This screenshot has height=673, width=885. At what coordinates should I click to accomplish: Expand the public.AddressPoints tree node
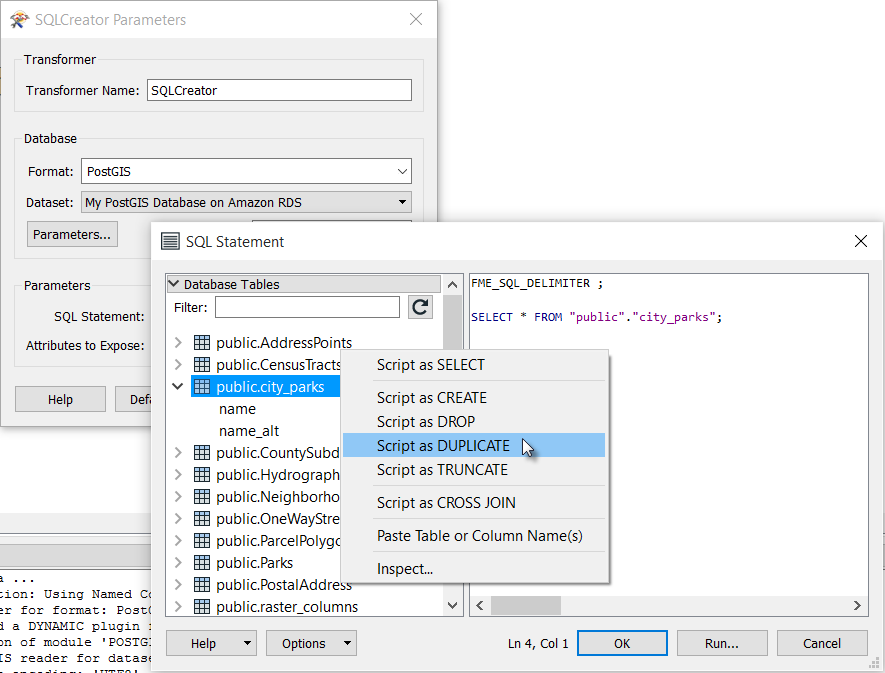click(178, 343)
